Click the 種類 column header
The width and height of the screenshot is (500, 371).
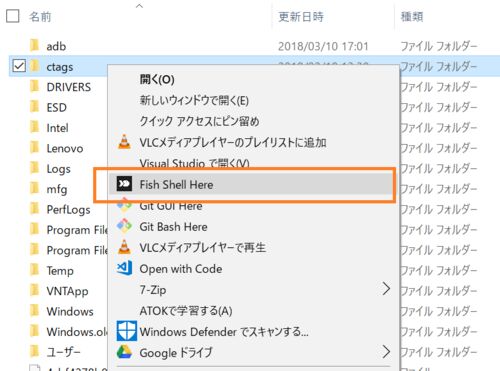tap(412, 16)
